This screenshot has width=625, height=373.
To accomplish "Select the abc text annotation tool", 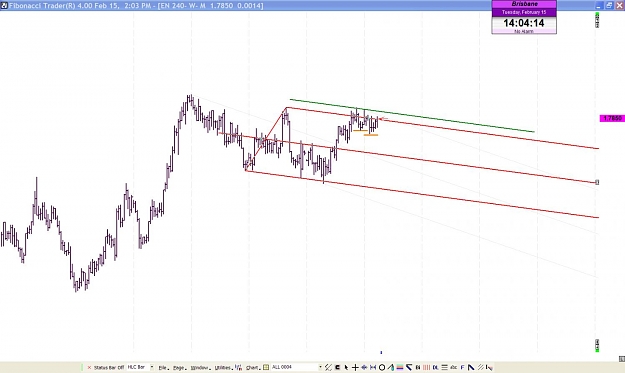I will [454, 367].
